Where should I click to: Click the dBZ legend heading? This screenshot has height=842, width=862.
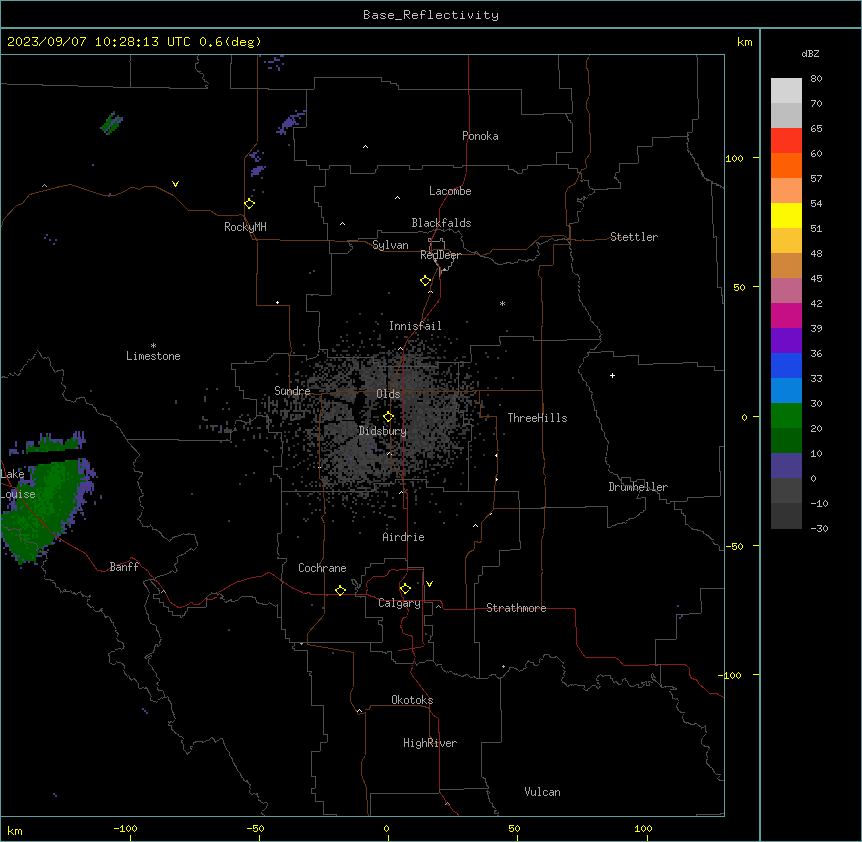coord(810,53)
